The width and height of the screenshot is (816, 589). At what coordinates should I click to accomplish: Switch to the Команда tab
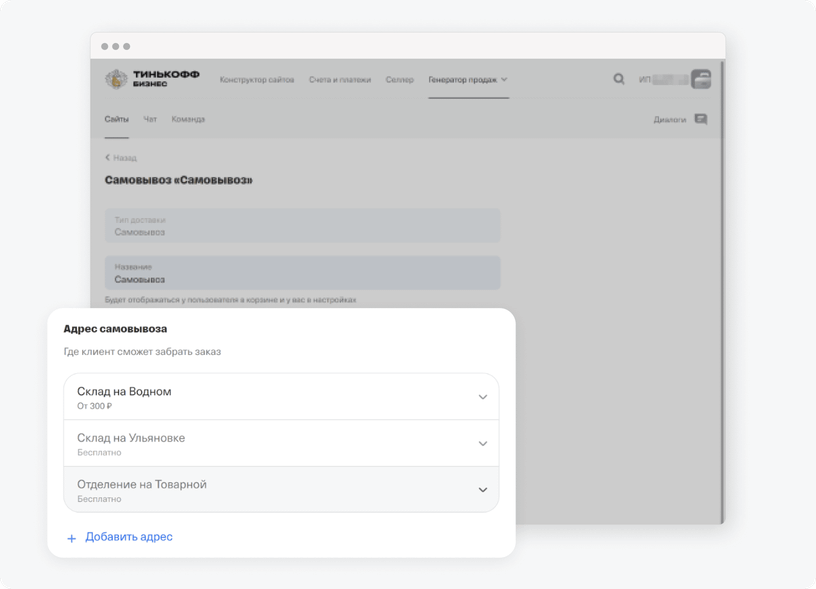coord(188,119)
